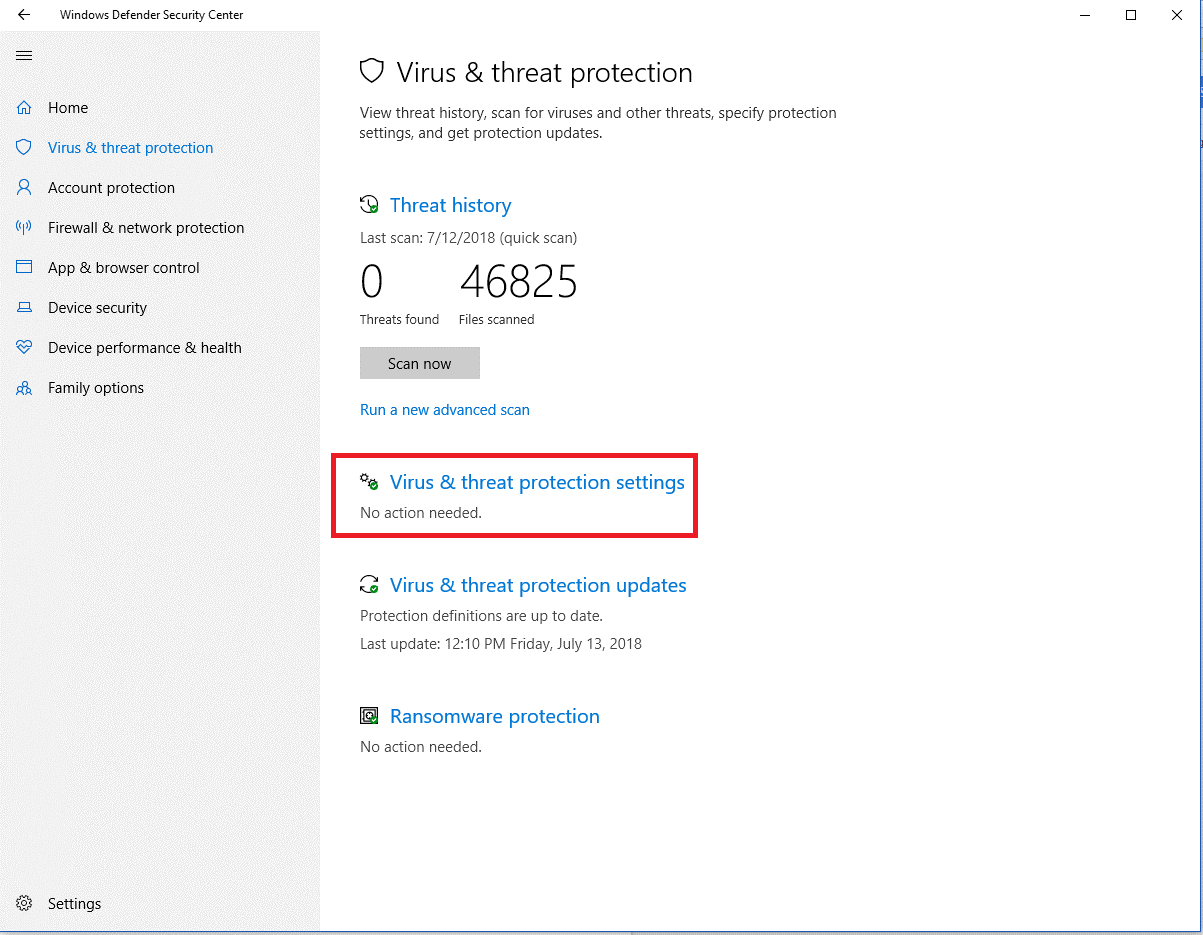Click the protection settings gears icon
1203x935 pixels.
coord(369,482)
